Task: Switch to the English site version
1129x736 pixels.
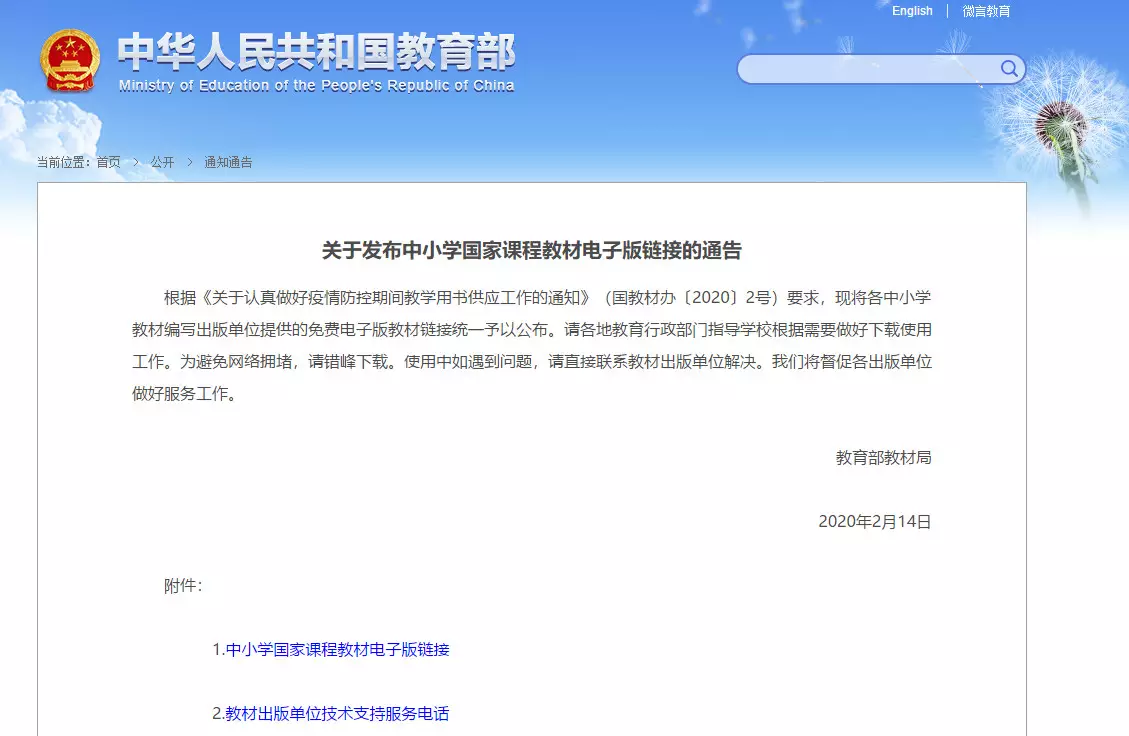Action: point(912,11)
